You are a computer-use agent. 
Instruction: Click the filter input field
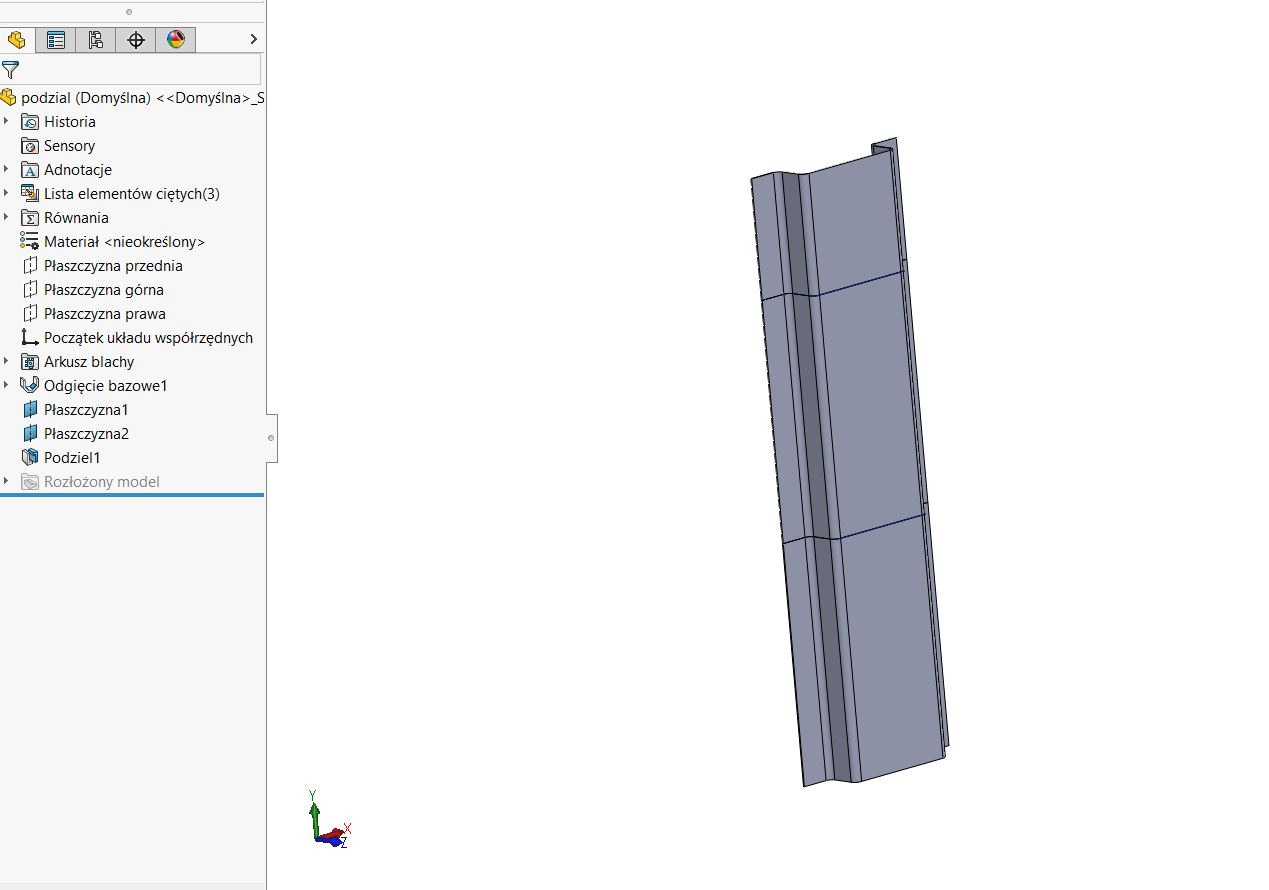141,69
